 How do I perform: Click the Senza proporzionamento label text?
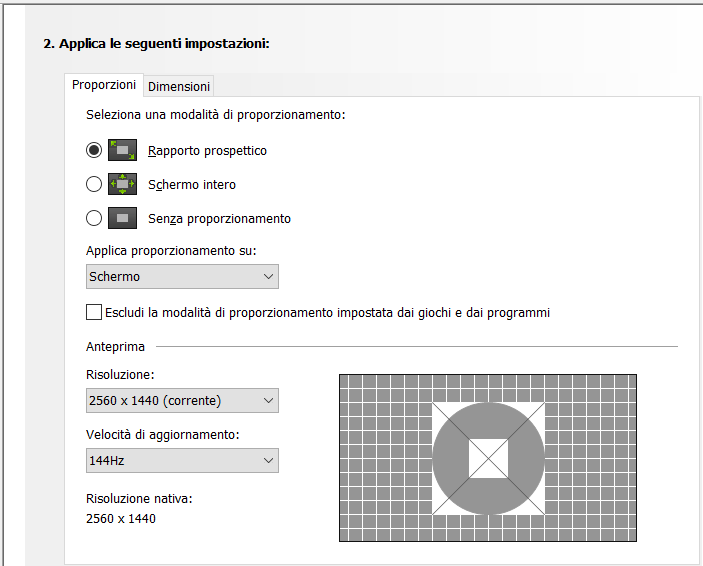coord(219,219)
